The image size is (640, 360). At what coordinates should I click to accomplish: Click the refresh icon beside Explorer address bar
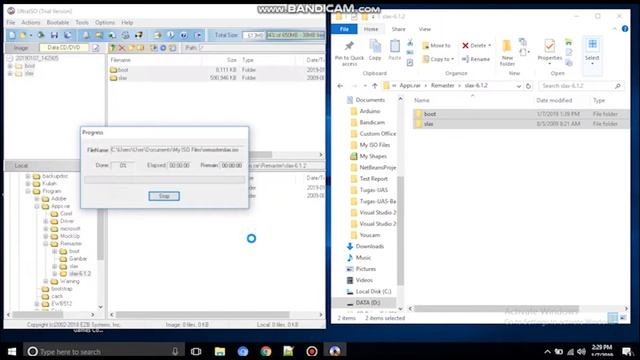528,86
